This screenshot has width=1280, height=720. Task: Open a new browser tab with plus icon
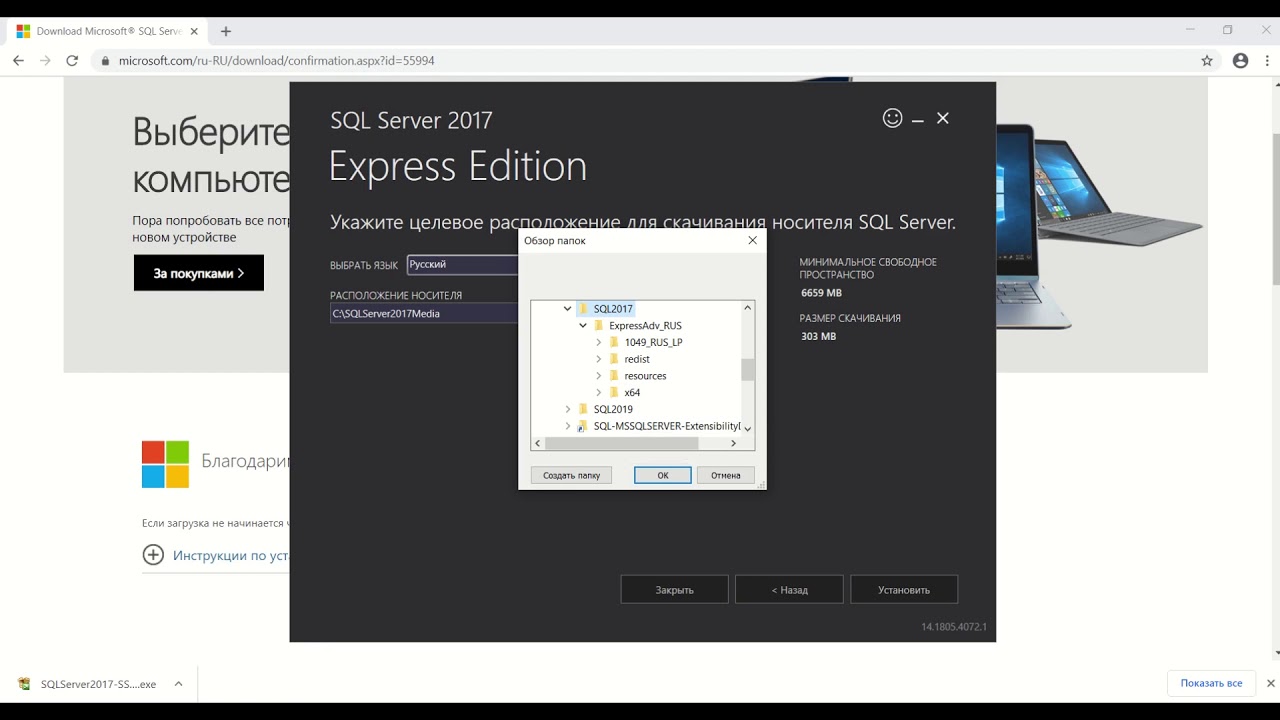coord(226,31)
